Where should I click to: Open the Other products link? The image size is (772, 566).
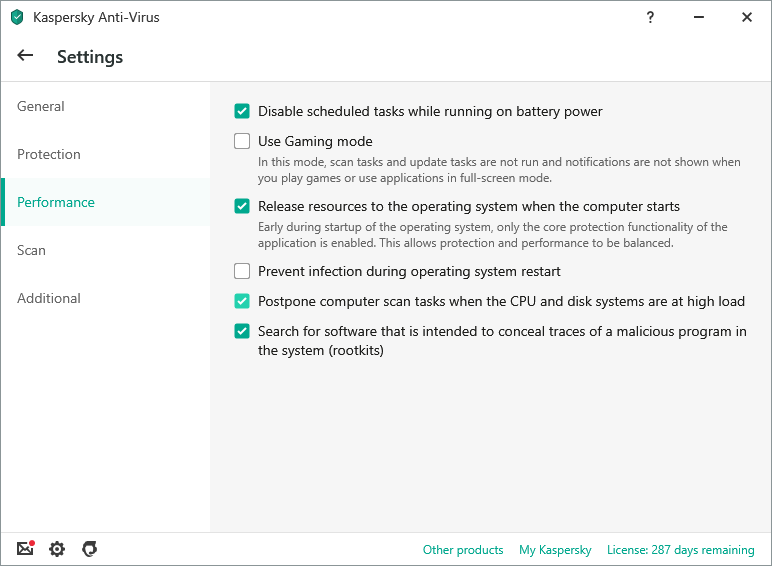click(x=463, y=550)
